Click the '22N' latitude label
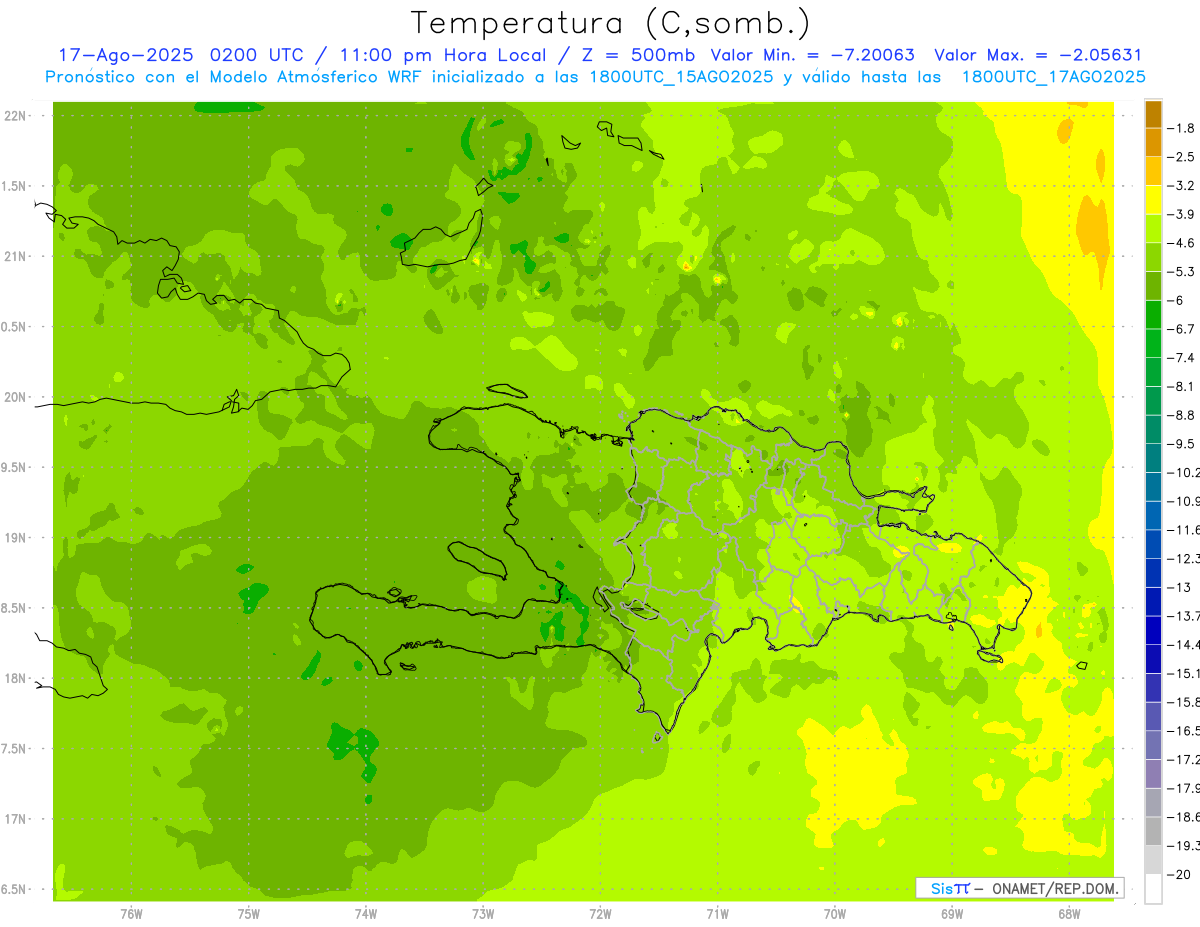The height and width of the screenshot is (927, 1200). (x=16, y=116)
